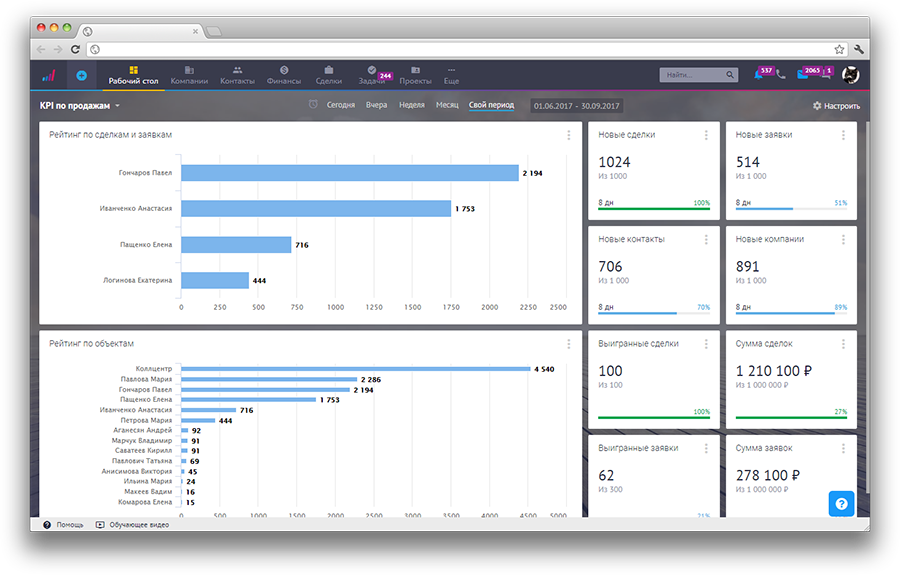Click the Настроить settings button

click(836, 106)
